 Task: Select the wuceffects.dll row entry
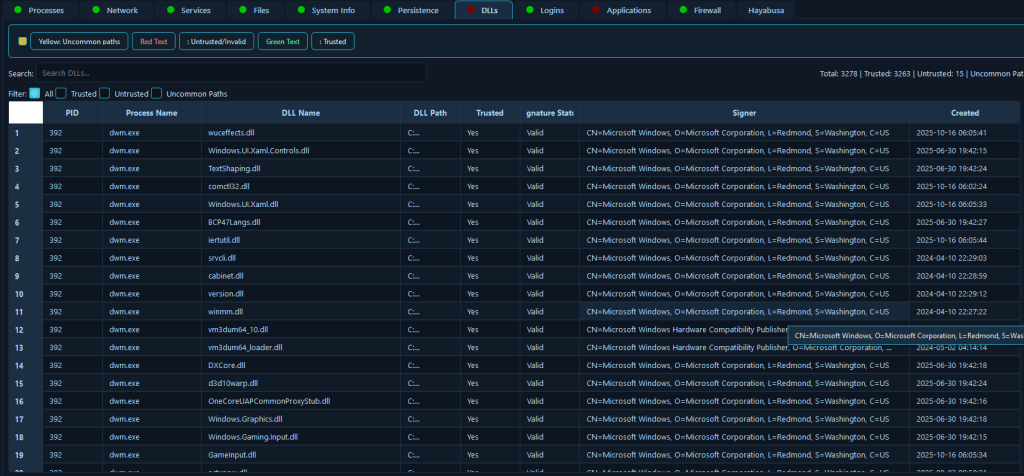[x=231, y=132]
